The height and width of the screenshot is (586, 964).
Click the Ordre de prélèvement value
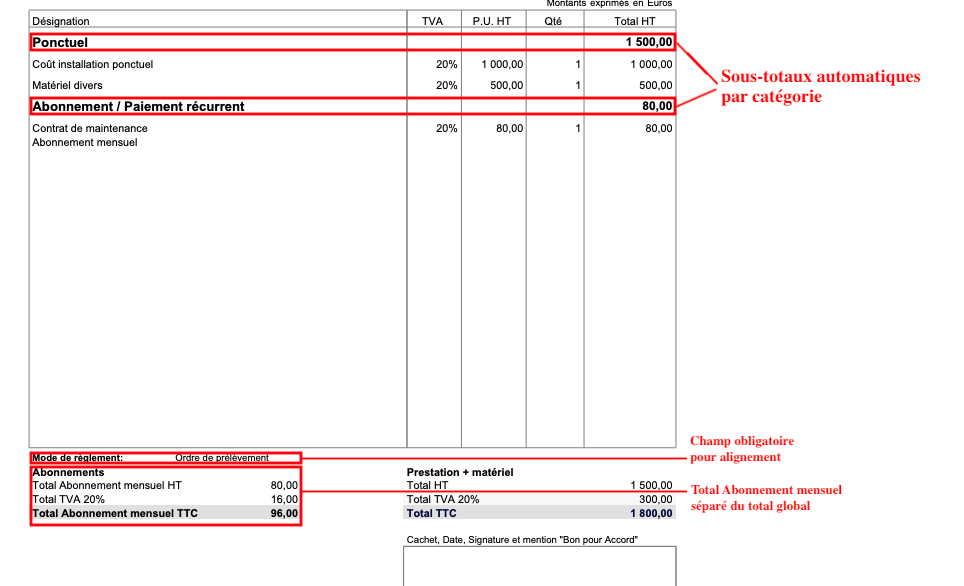[x=222, y=457]
